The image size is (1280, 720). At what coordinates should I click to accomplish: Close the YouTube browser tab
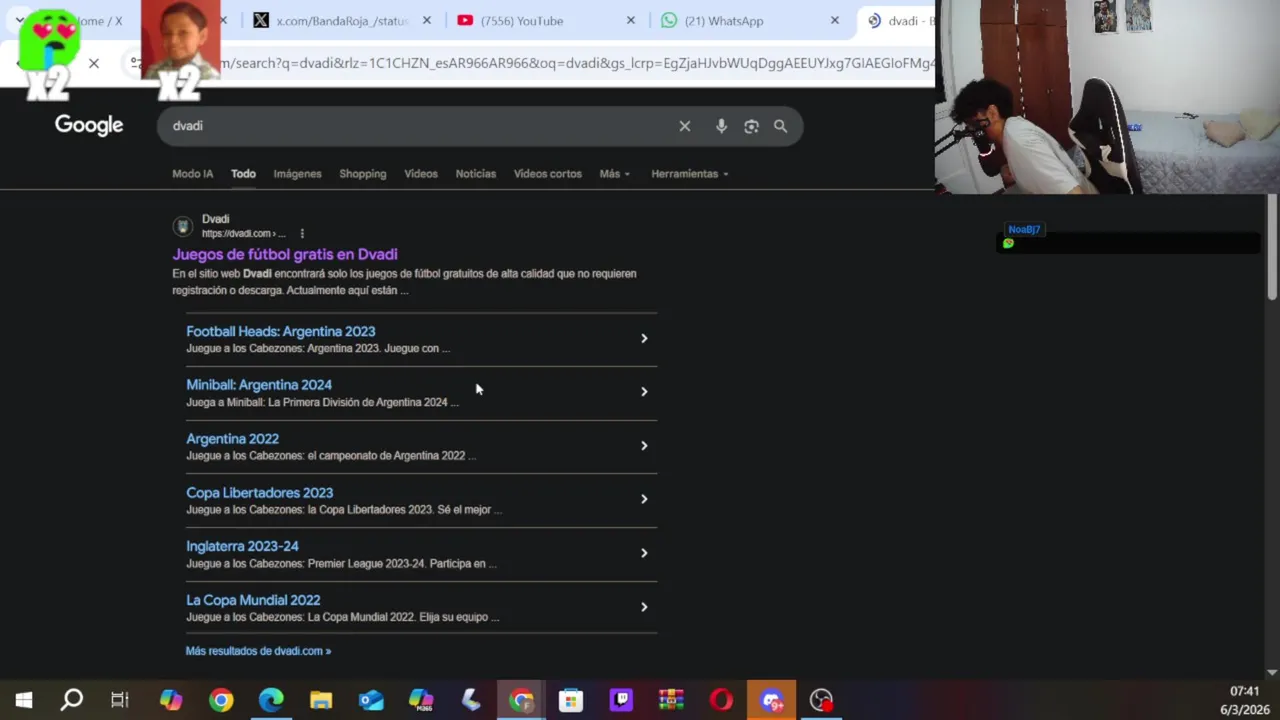click(x=631, y=21)
